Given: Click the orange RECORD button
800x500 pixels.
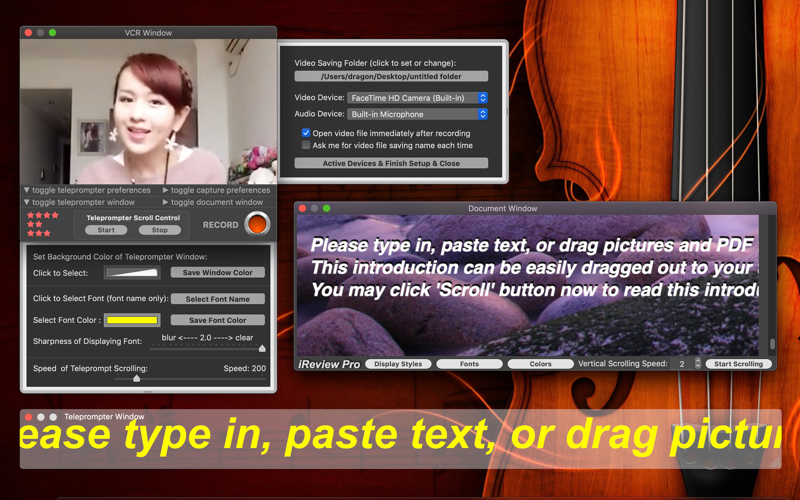Looking at the screenshot, I should click(257, 224).
